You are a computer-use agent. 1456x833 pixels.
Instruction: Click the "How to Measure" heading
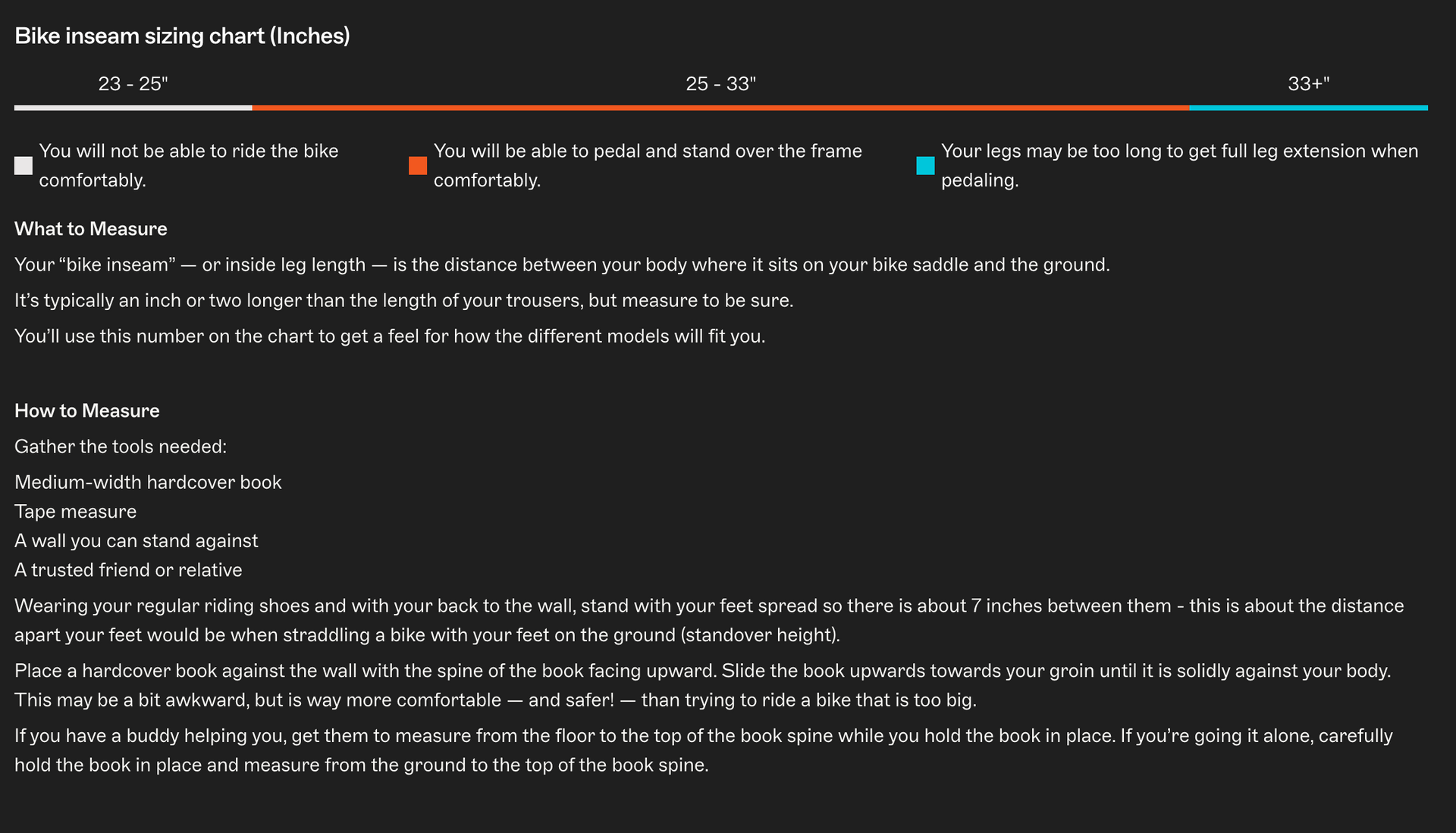click(87, 411)
